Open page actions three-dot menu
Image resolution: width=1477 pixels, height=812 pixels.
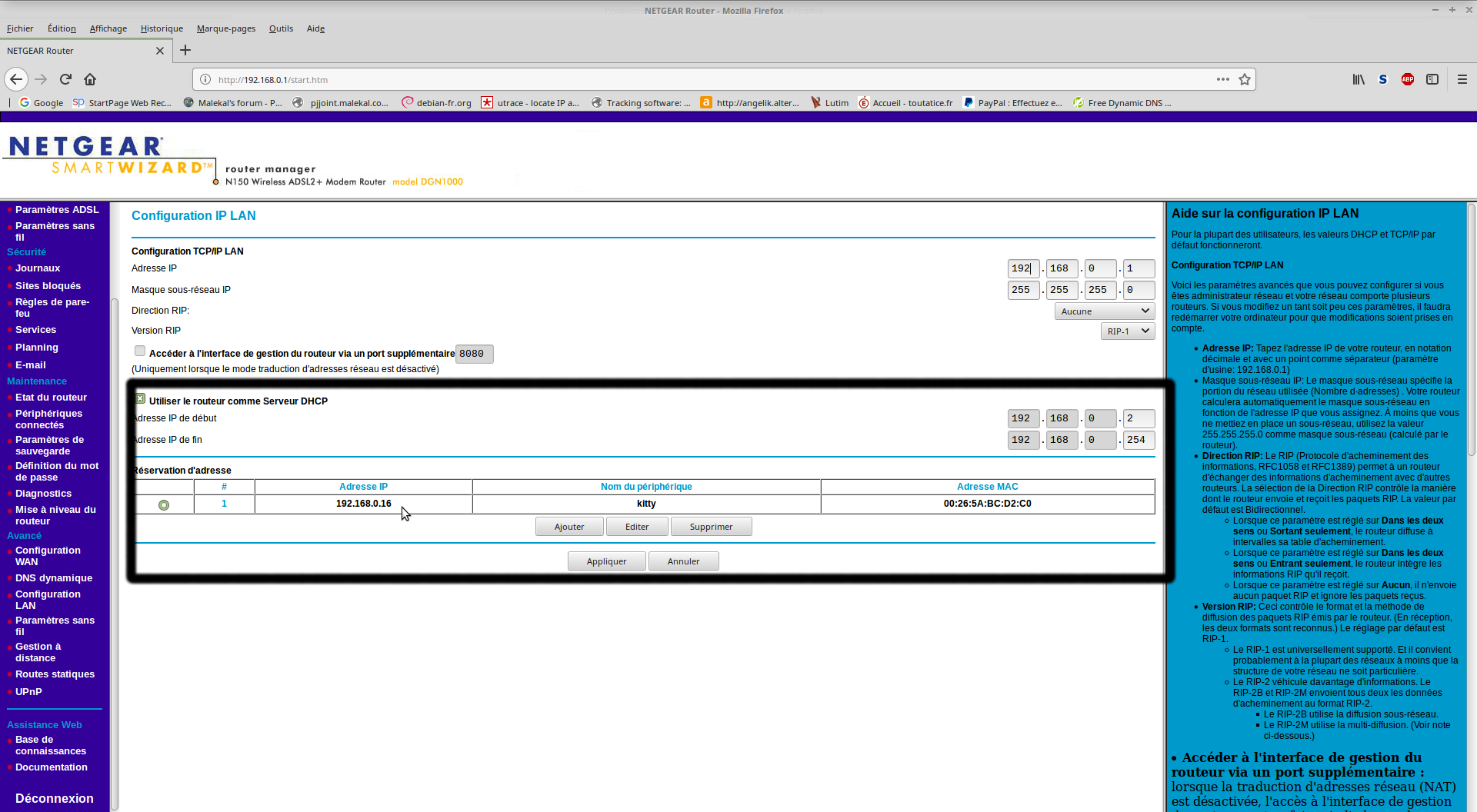pos(1222,79)
